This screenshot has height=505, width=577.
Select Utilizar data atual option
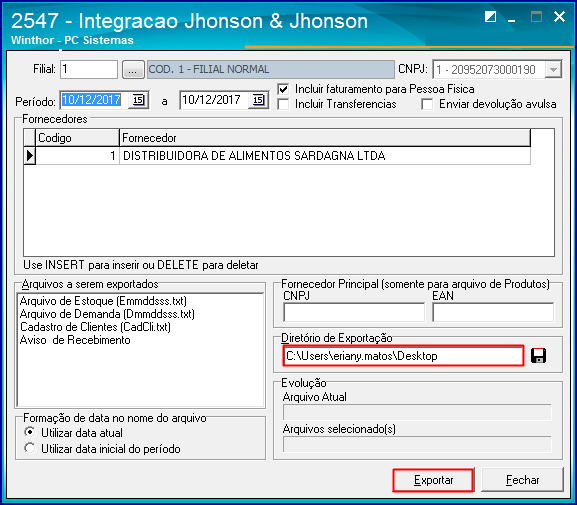(x=29, y=432)
